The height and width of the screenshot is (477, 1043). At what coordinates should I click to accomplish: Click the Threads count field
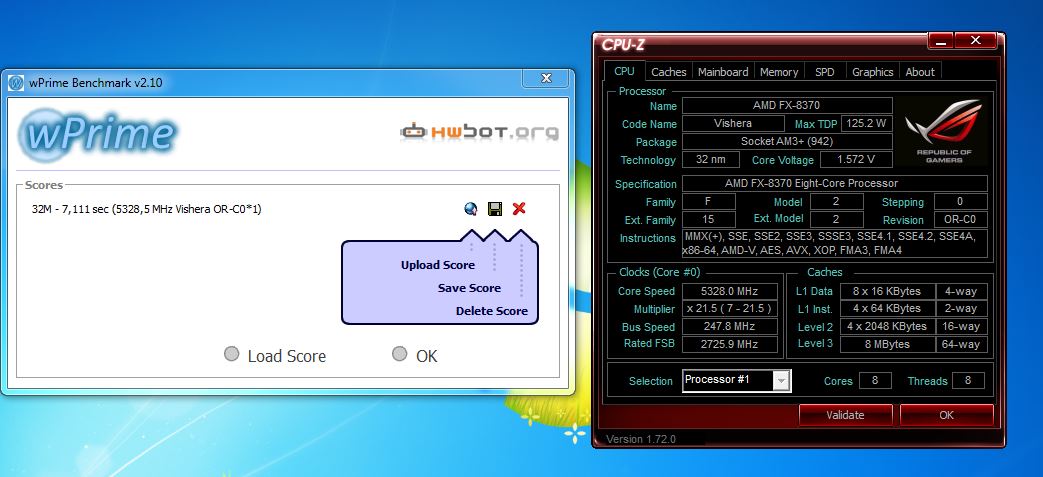pyautogui.click(x=968, y=381)
